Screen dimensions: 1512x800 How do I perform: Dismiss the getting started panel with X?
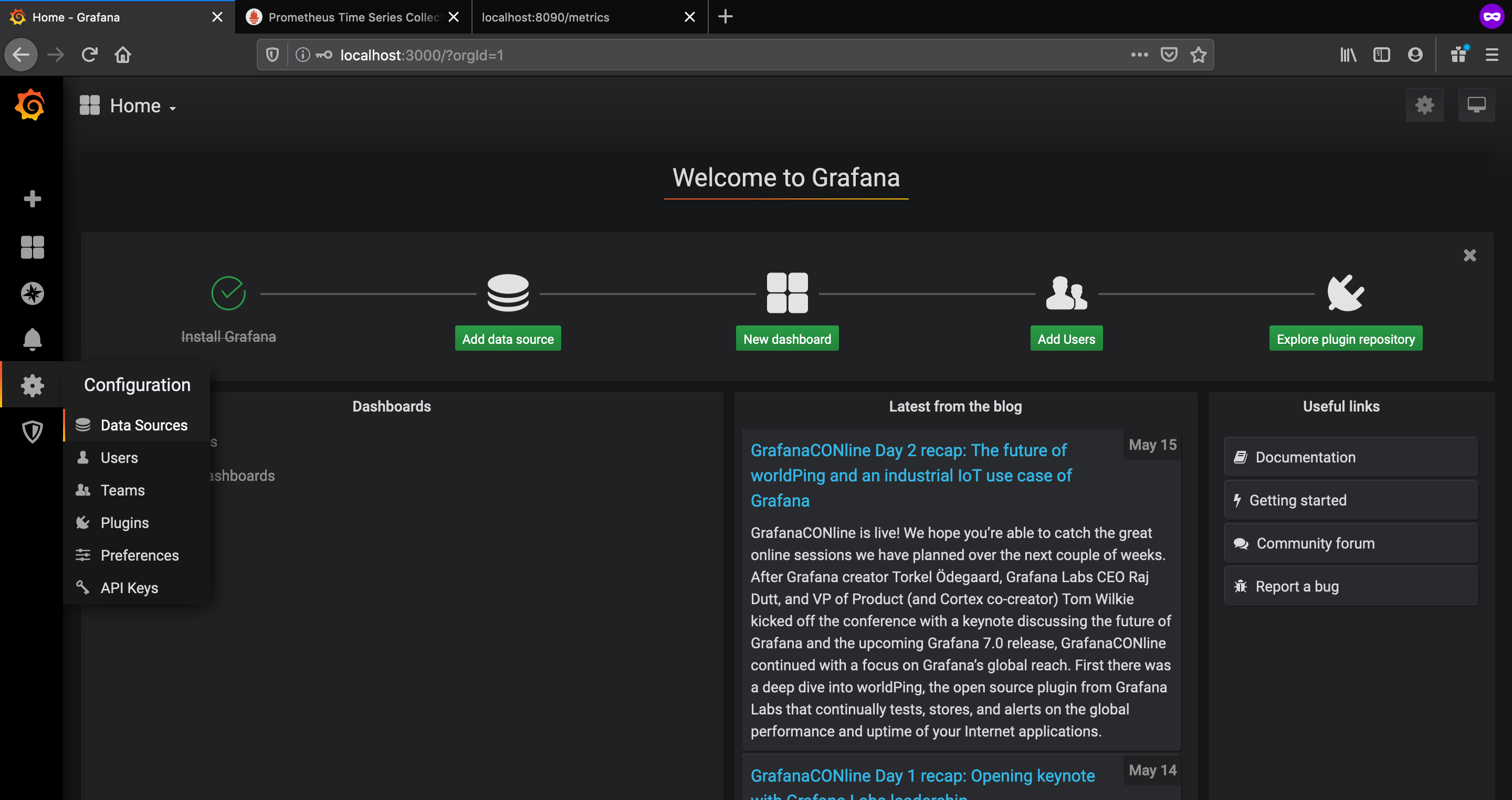point(1470,255)
